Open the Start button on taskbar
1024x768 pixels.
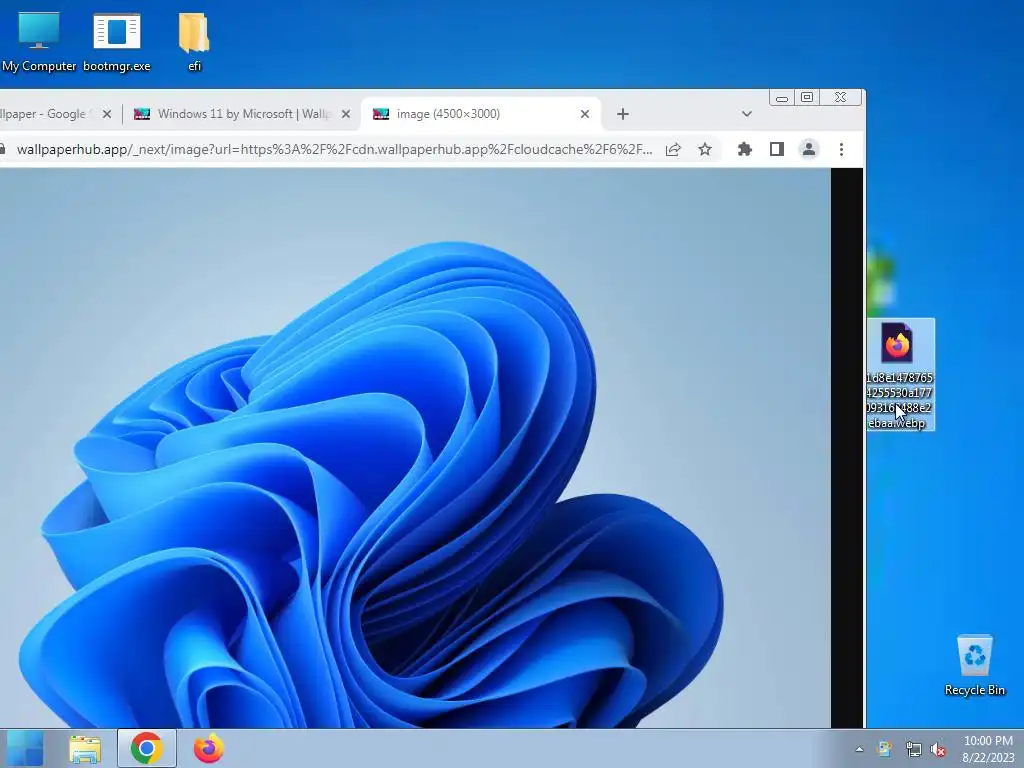coord(25,748)
